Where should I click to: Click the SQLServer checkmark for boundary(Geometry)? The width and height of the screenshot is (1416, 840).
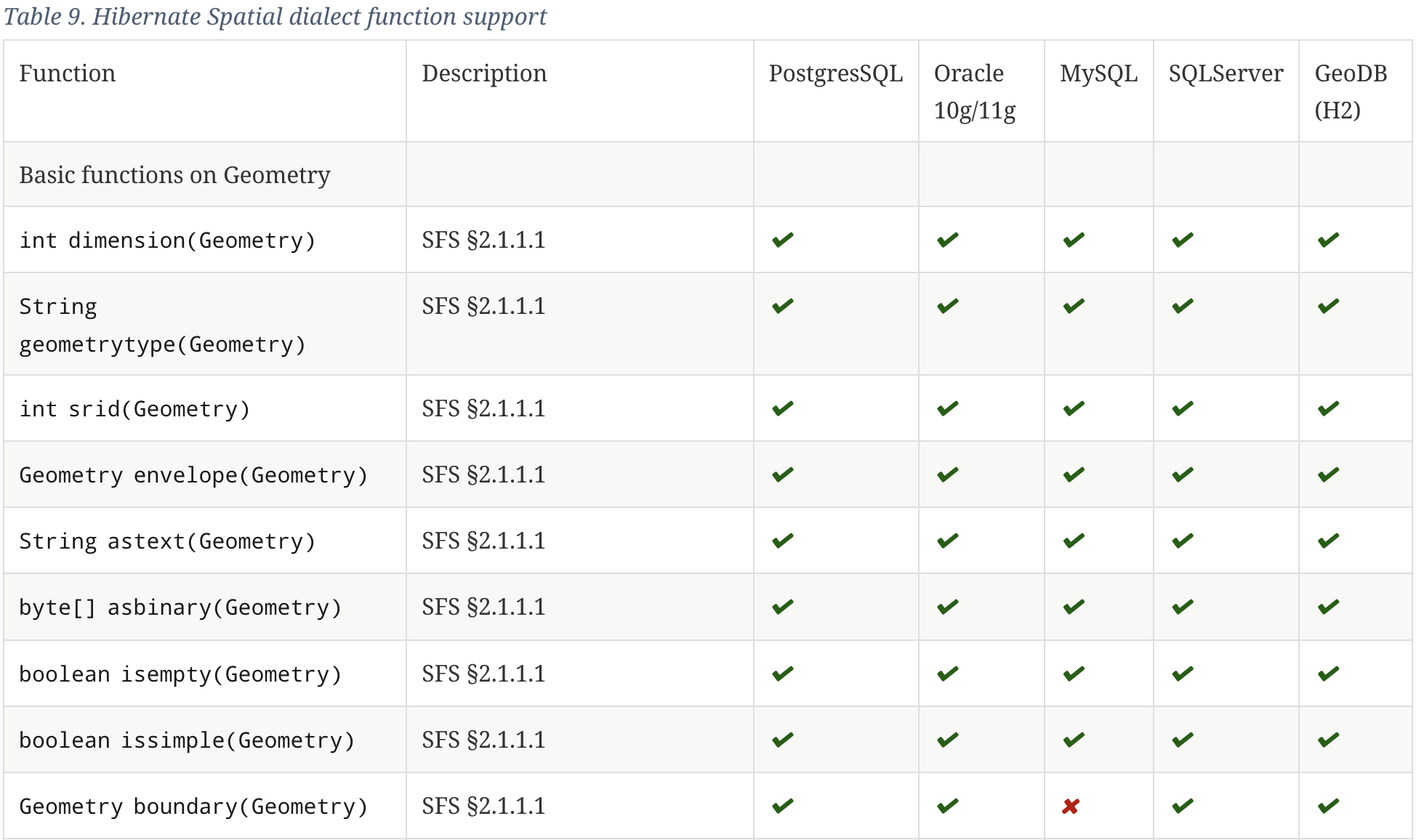click(1183, 806)
